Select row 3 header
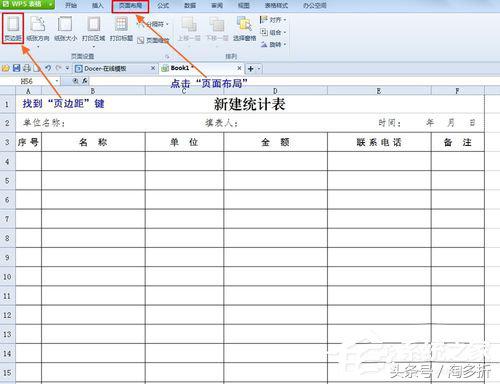Viewport: 500px width, 384px height. click(7, 142)
